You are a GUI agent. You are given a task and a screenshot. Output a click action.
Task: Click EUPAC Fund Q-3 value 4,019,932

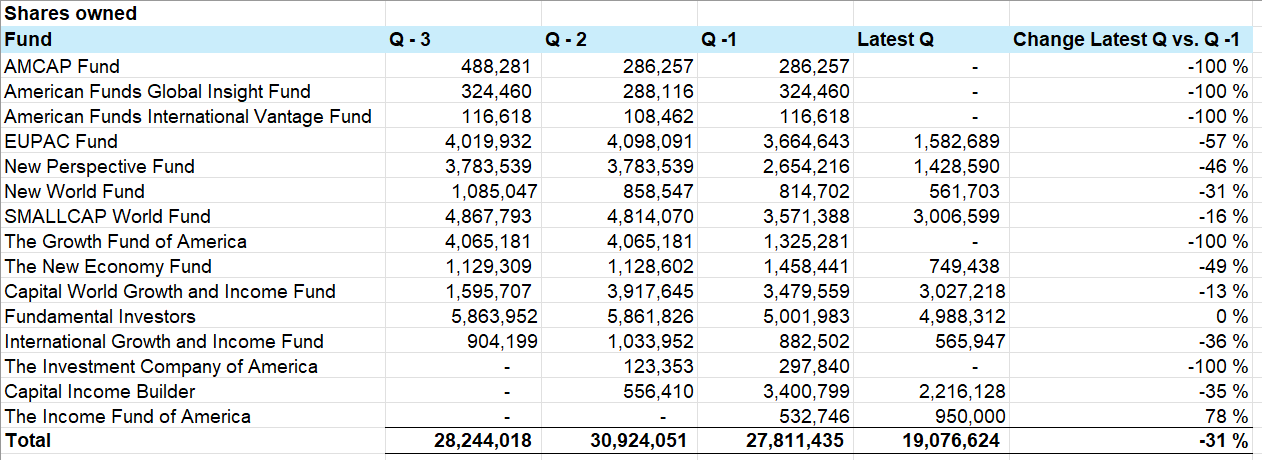[x=488, y=141]
